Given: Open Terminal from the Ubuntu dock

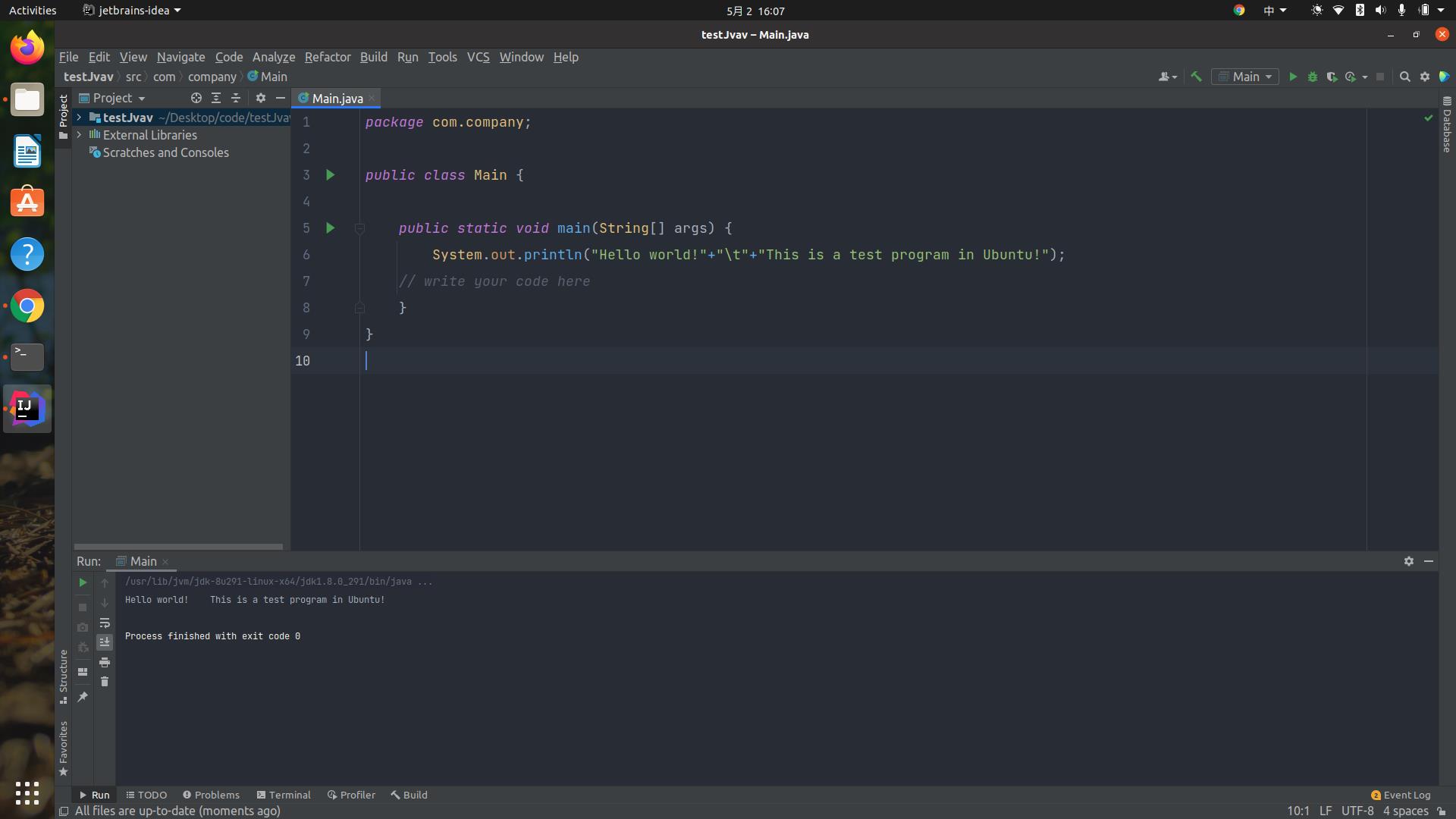Looking at the screenshot, I should 27,357.
